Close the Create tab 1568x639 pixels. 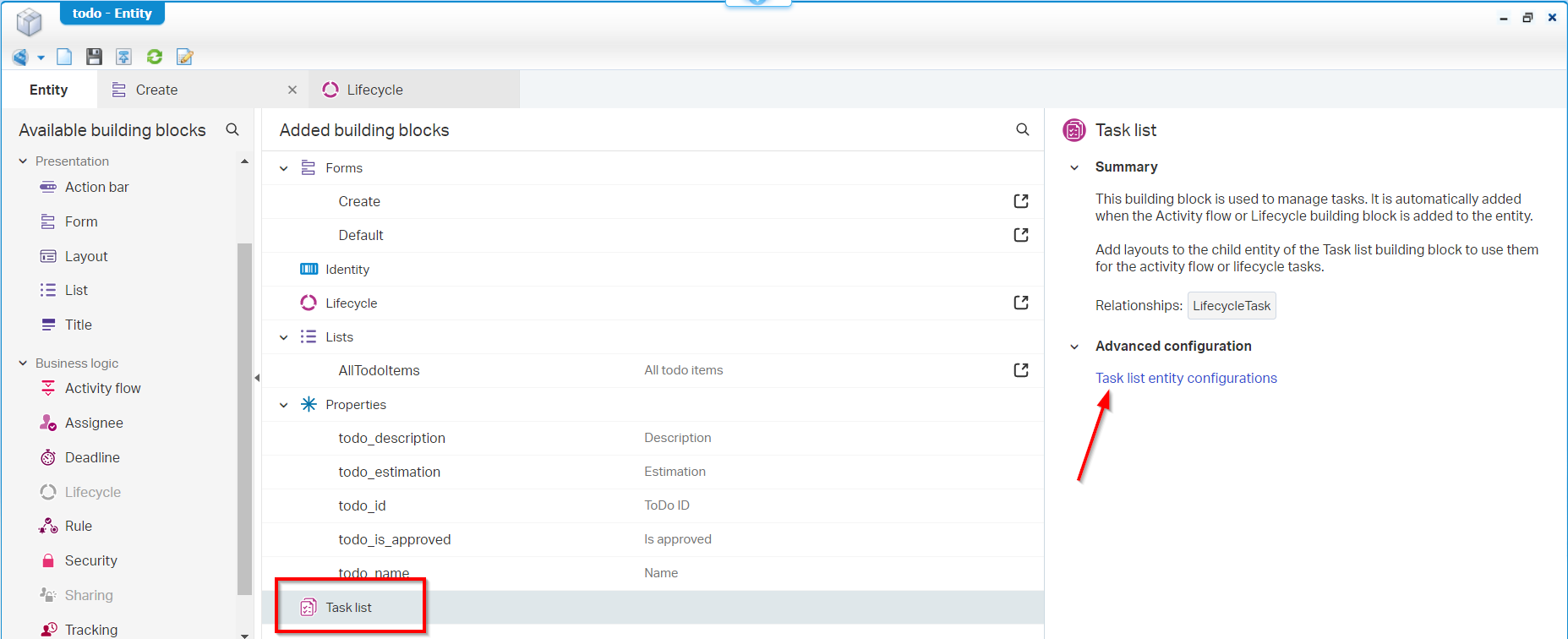pos(292,90)
